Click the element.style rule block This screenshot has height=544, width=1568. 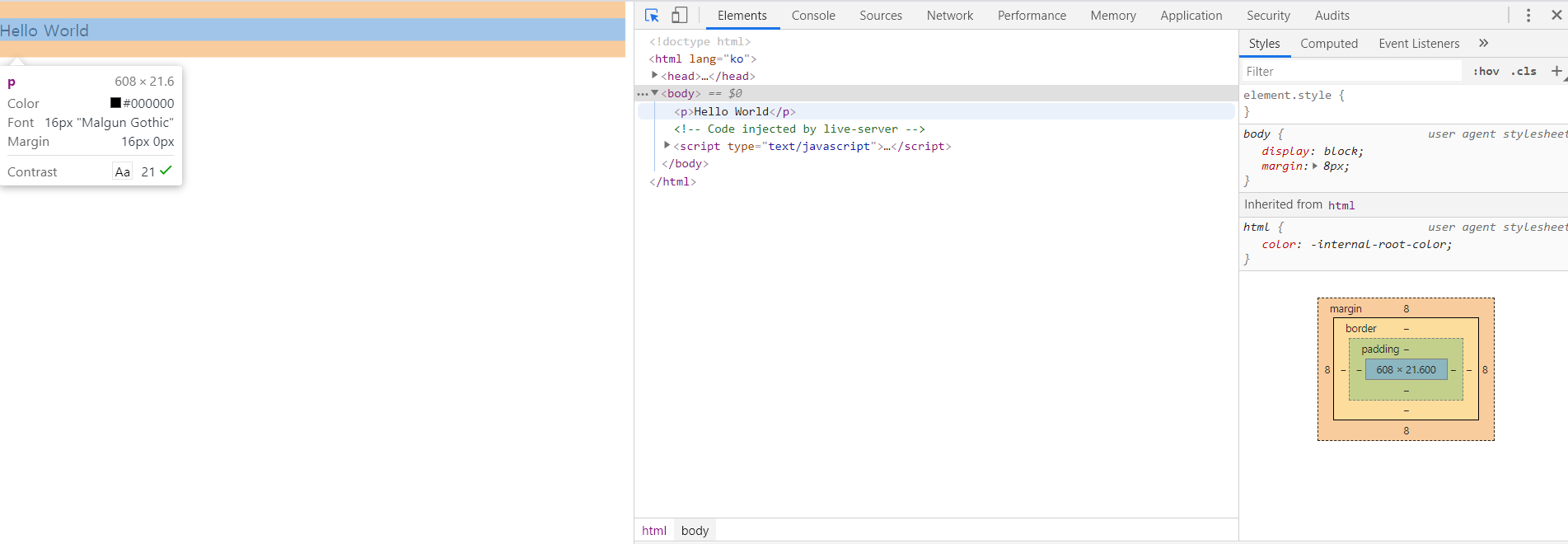pos(1404,103)
